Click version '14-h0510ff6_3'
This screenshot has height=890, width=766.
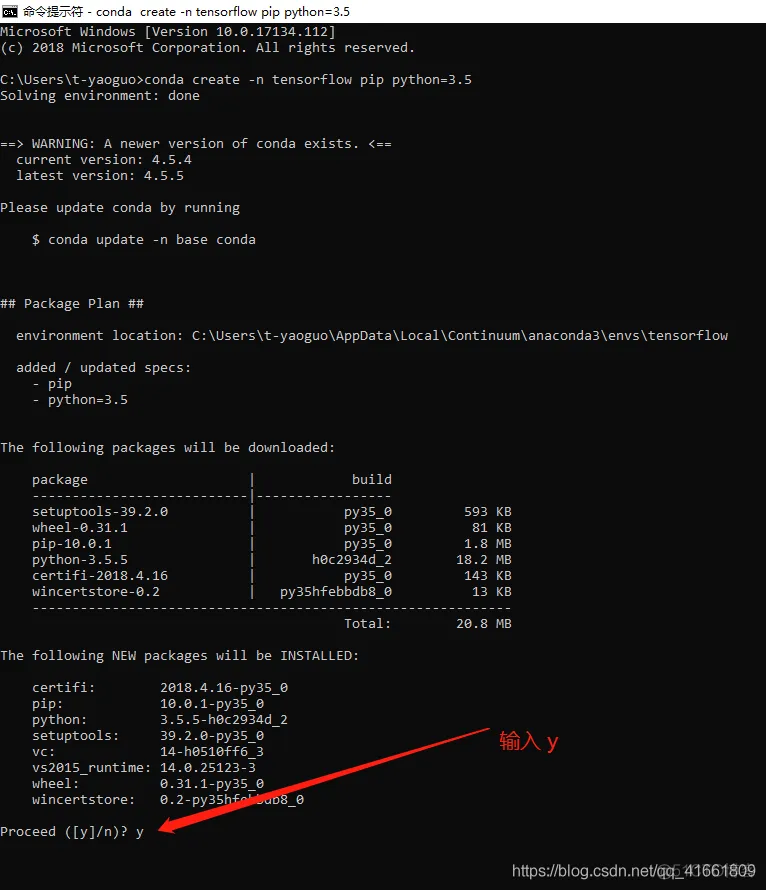212,752
